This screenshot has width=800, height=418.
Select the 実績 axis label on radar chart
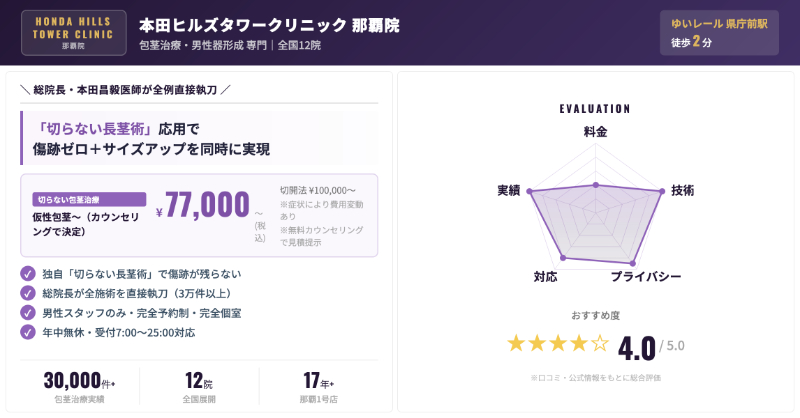point(508,190)
